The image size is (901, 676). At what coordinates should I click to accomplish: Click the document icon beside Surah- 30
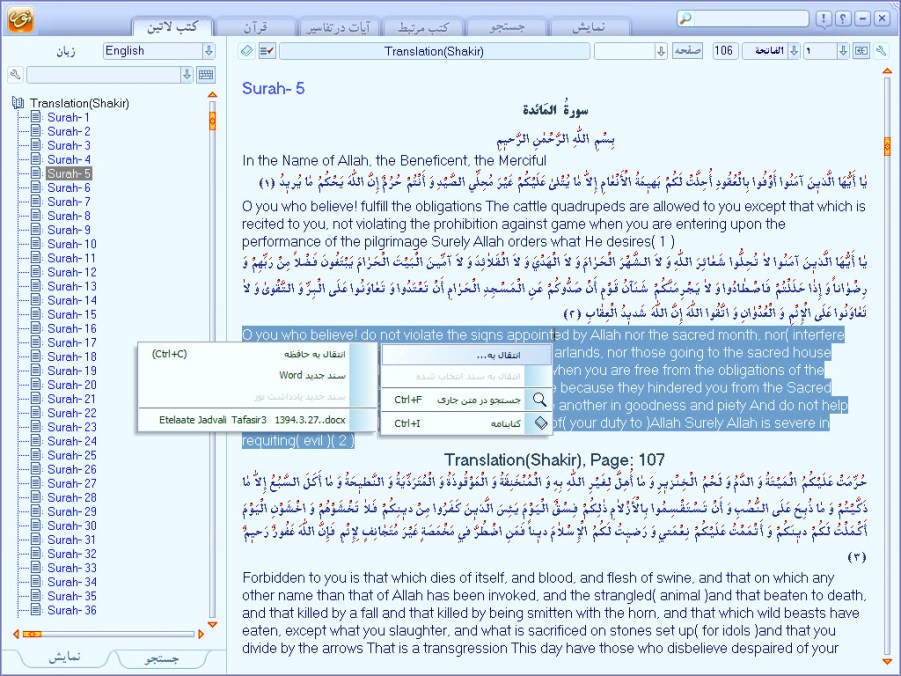point(36,525)
